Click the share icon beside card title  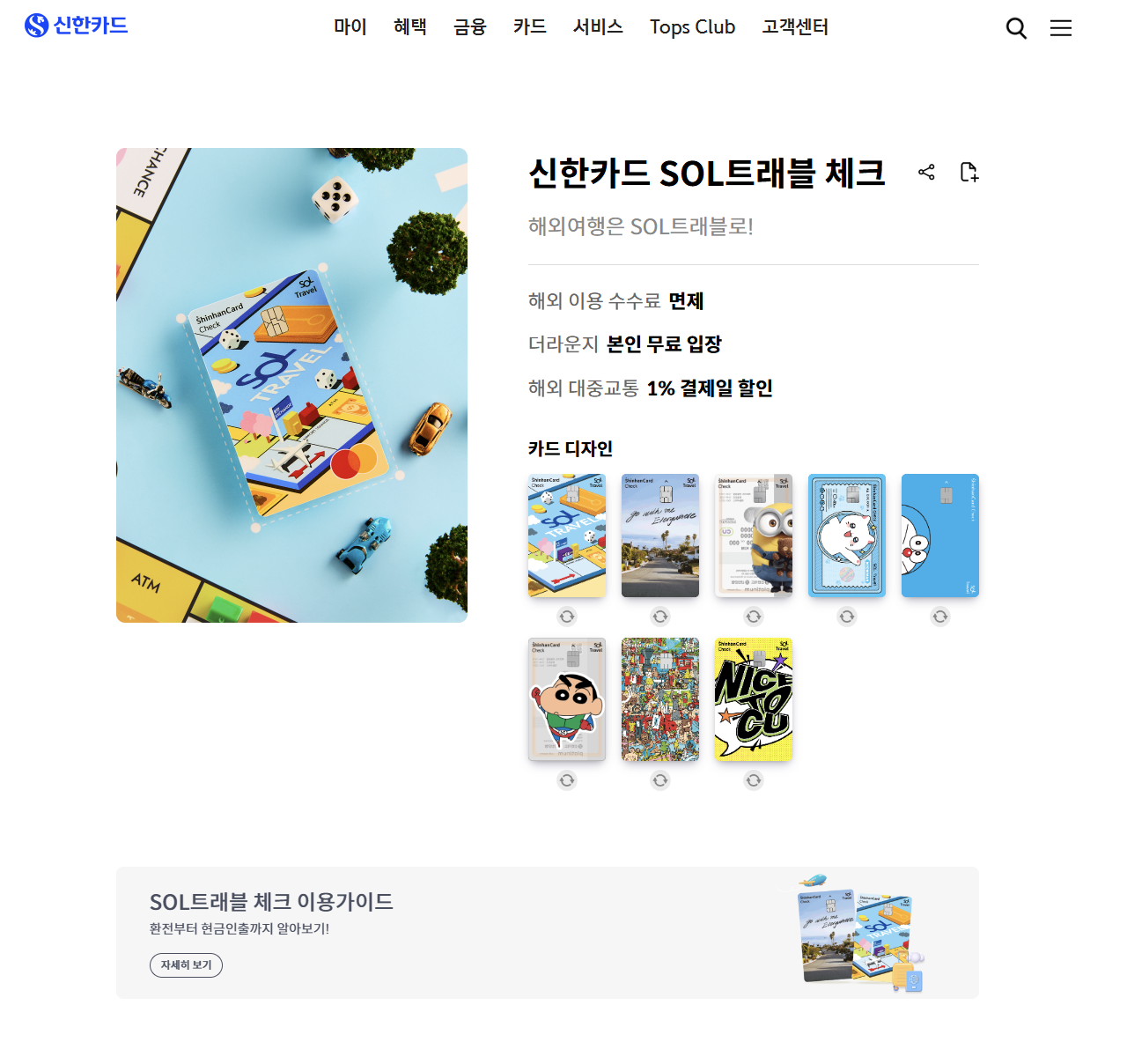pos(926,172)
